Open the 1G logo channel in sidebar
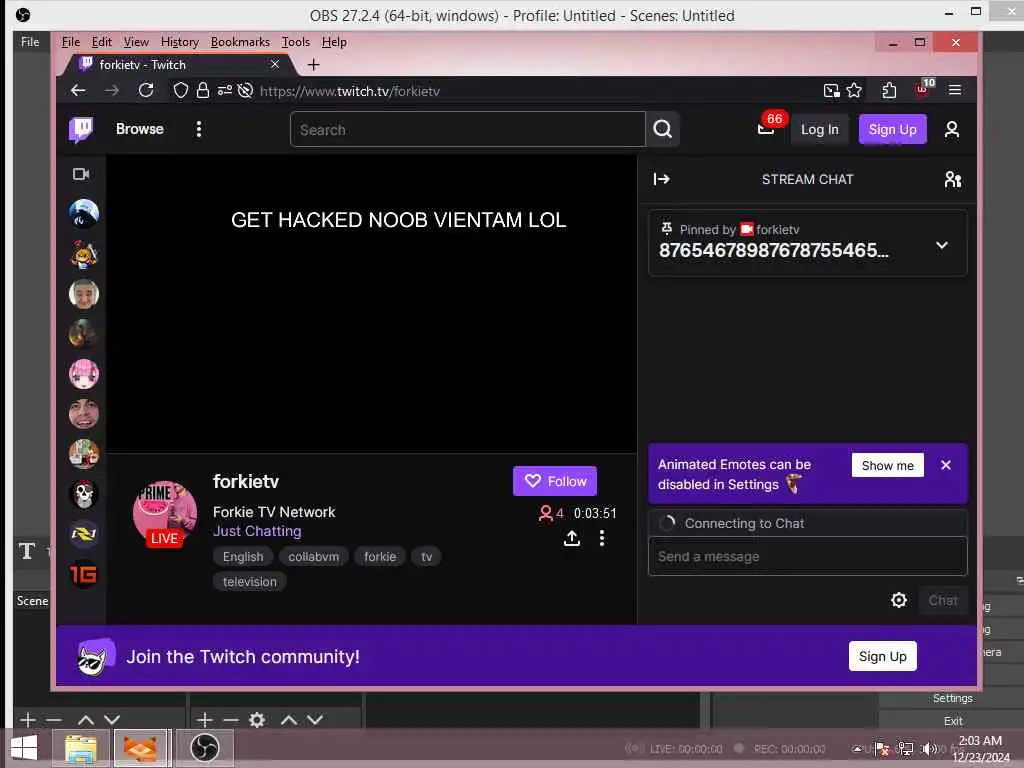 [x=84, y=574]
